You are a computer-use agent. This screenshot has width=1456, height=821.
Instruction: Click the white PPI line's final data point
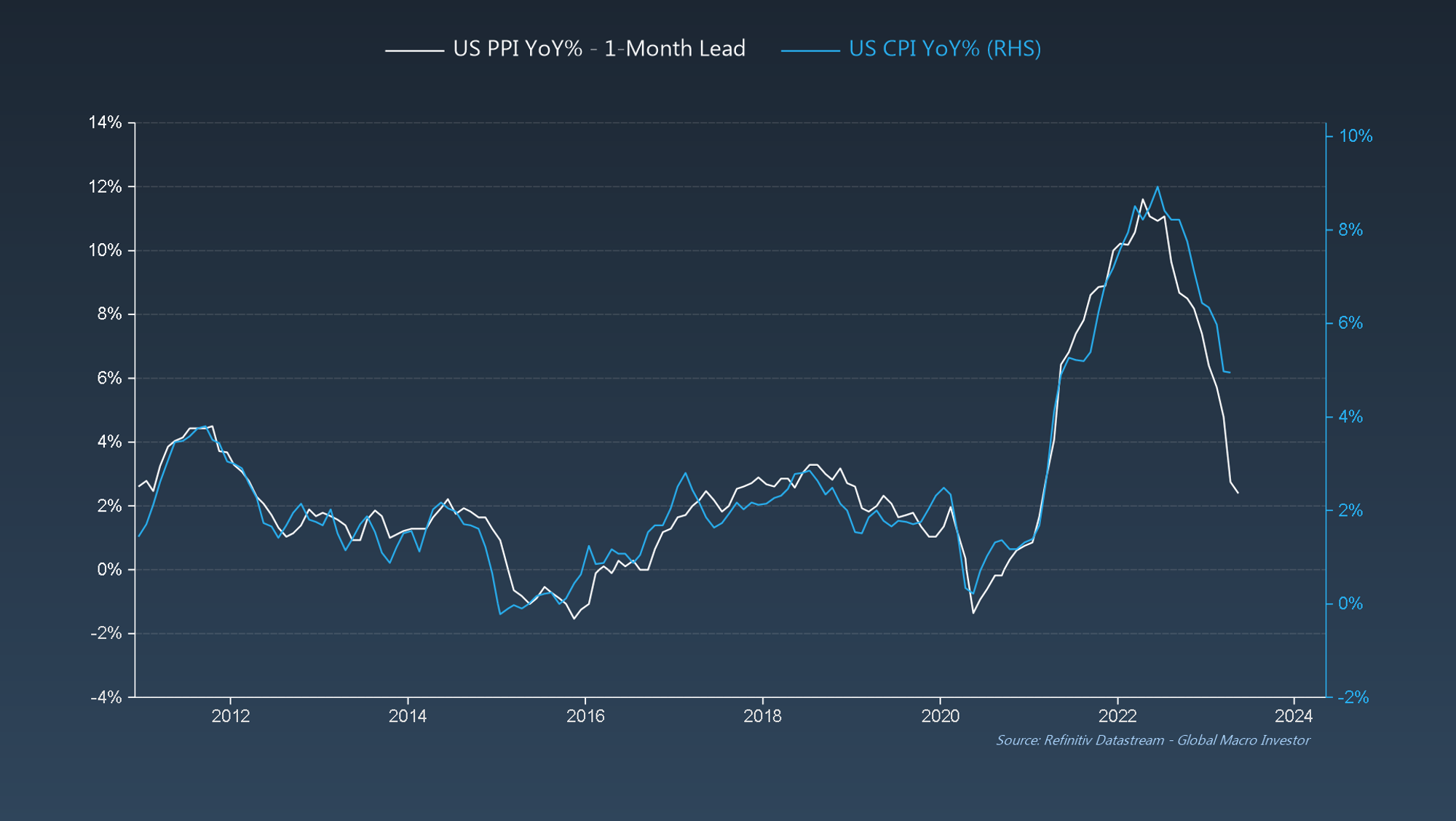(x=1238, y=493)
